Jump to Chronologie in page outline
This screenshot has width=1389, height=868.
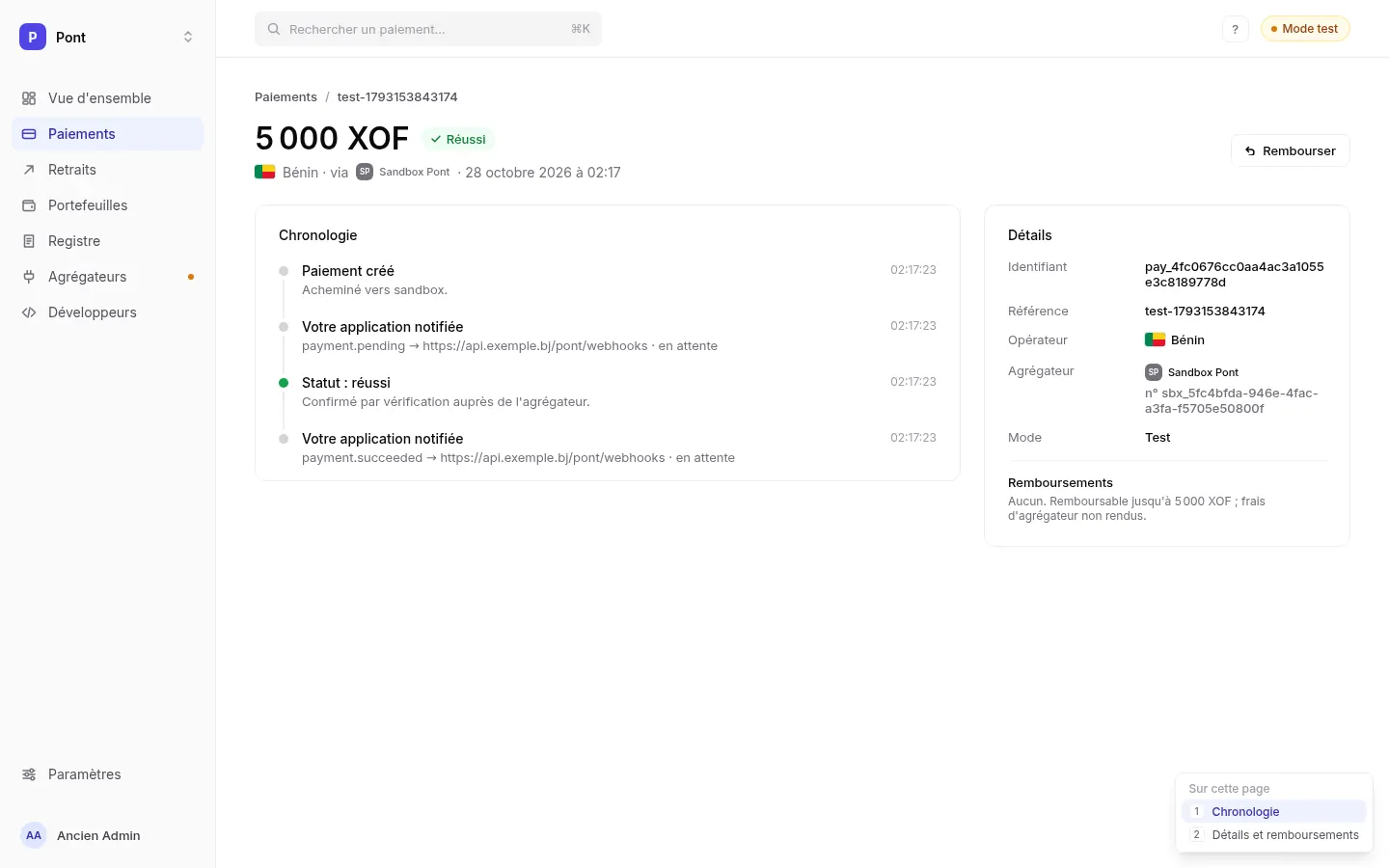(1274, 812)
